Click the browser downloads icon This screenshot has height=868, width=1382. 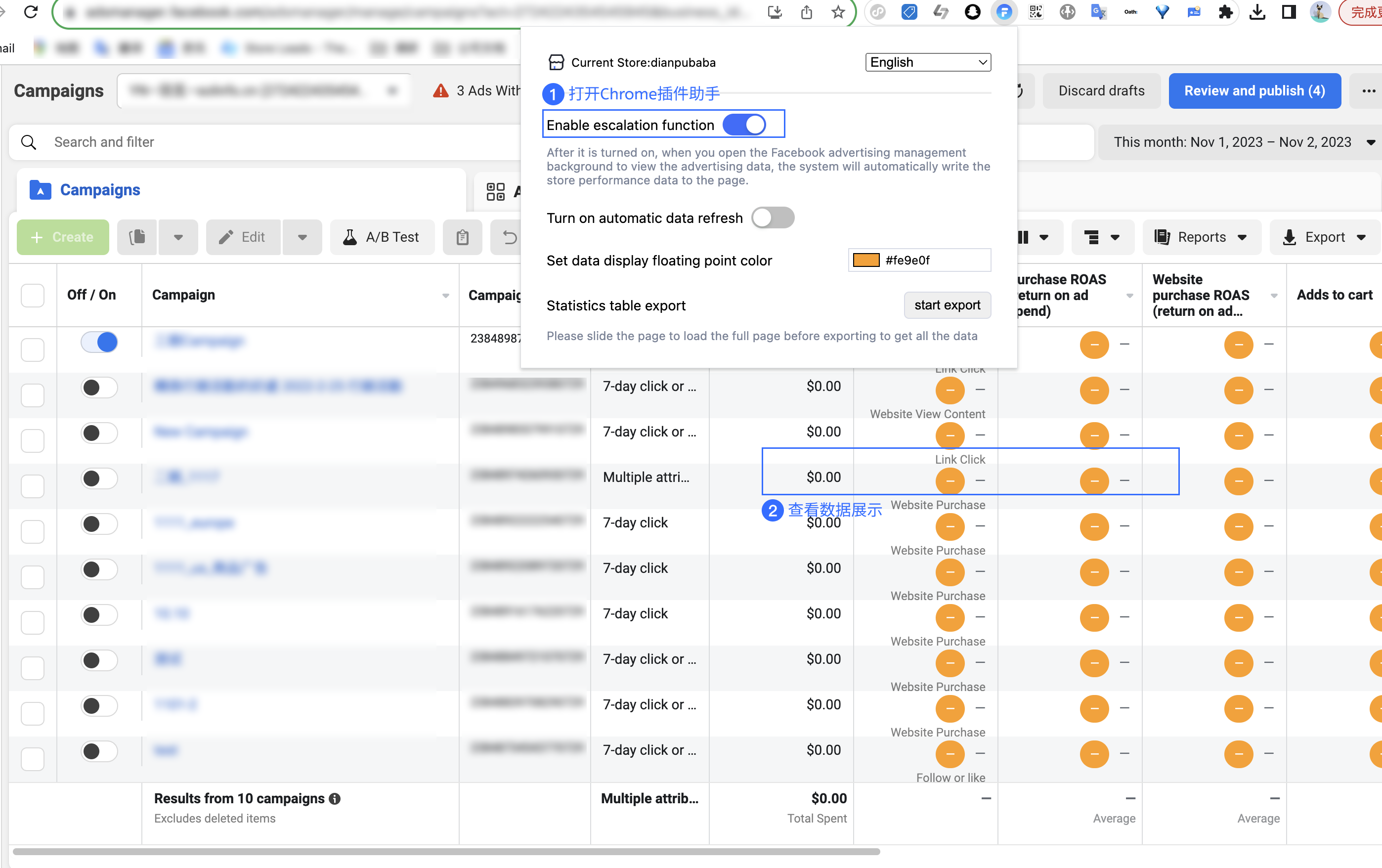click(1257, 11)
